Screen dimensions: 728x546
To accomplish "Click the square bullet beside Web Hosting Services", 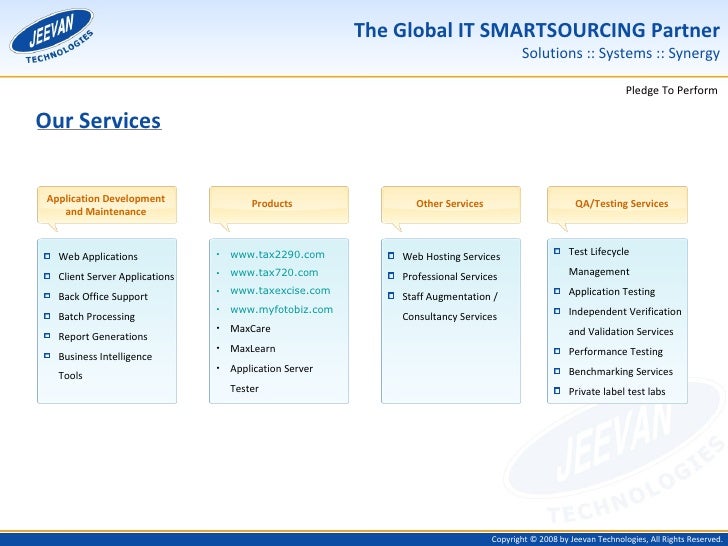I will point(391,256).
